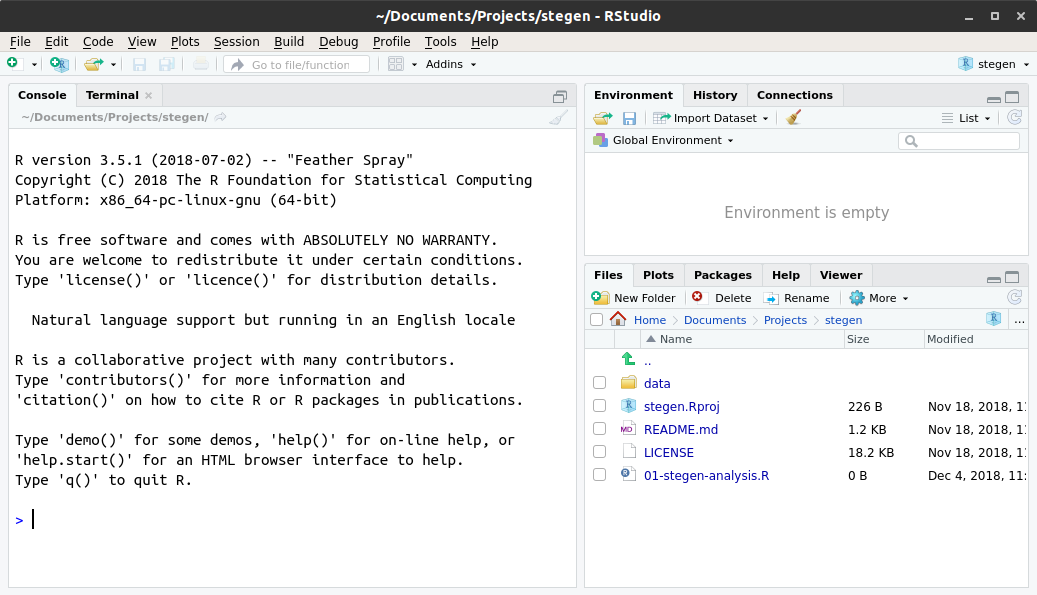1037x595 pixels.
Task: Click the clear Environment objects broom icon
Action: point(793,118)
